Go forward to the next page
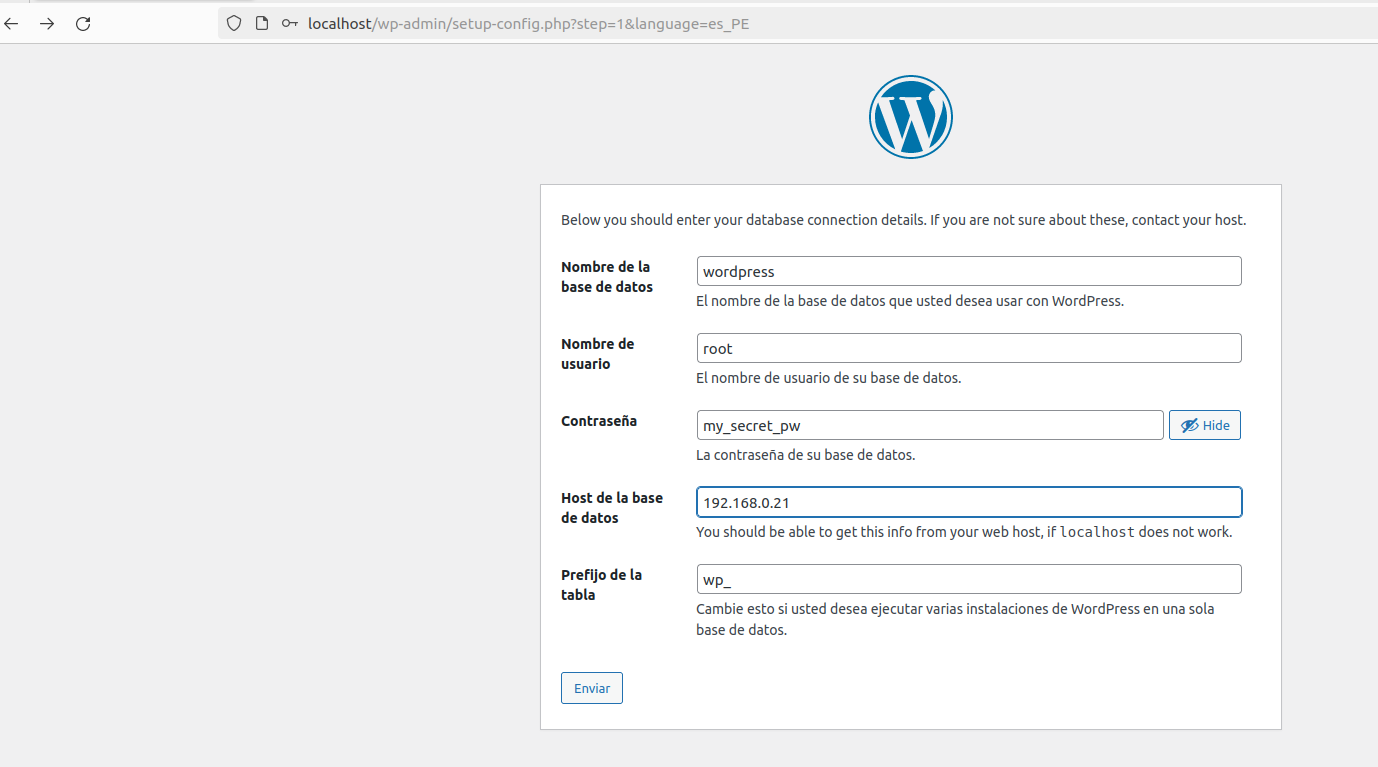The height and width of the screenshot is (767, 1378). [x=47, y=24]
